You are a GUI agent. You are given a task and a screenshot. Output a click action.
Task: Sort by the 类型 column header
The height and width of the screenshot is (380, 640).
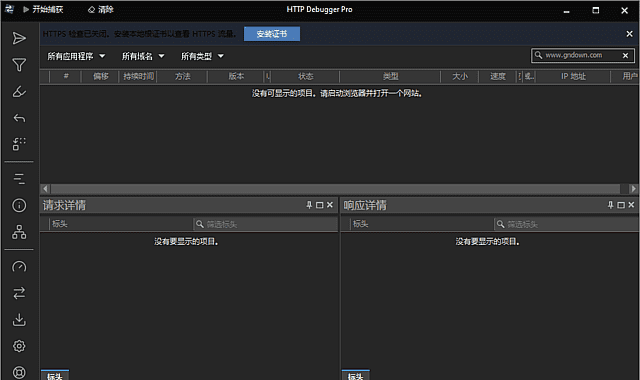coord(390,76)
